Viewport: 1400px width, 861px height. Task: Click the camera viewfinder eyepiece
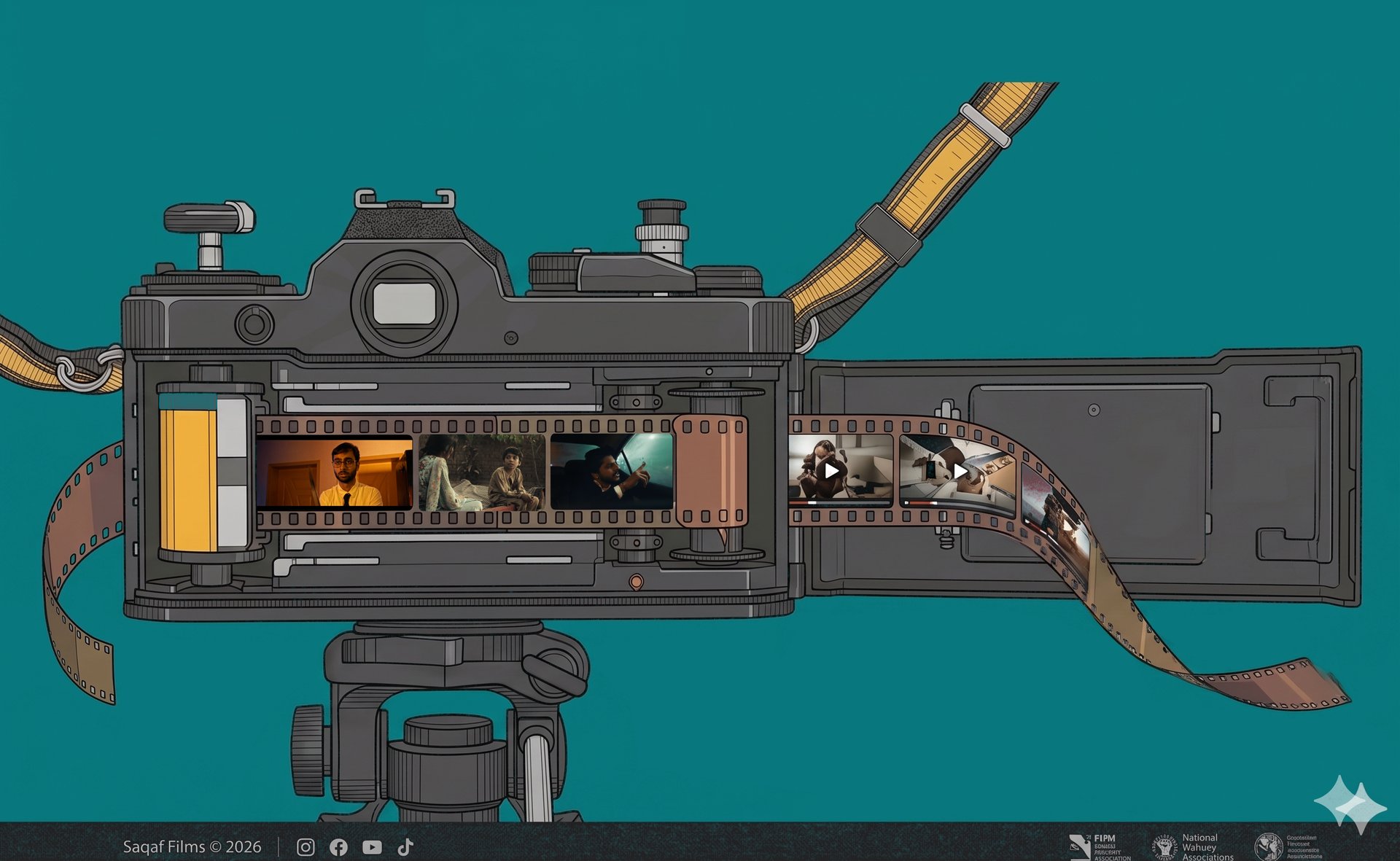coord(405,303)
